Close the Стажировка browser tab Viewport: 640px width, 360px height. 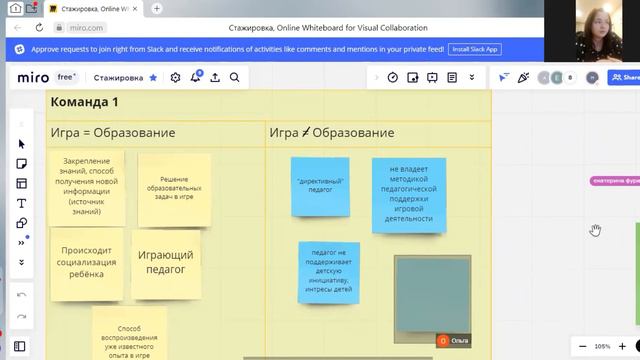point(135,9)
